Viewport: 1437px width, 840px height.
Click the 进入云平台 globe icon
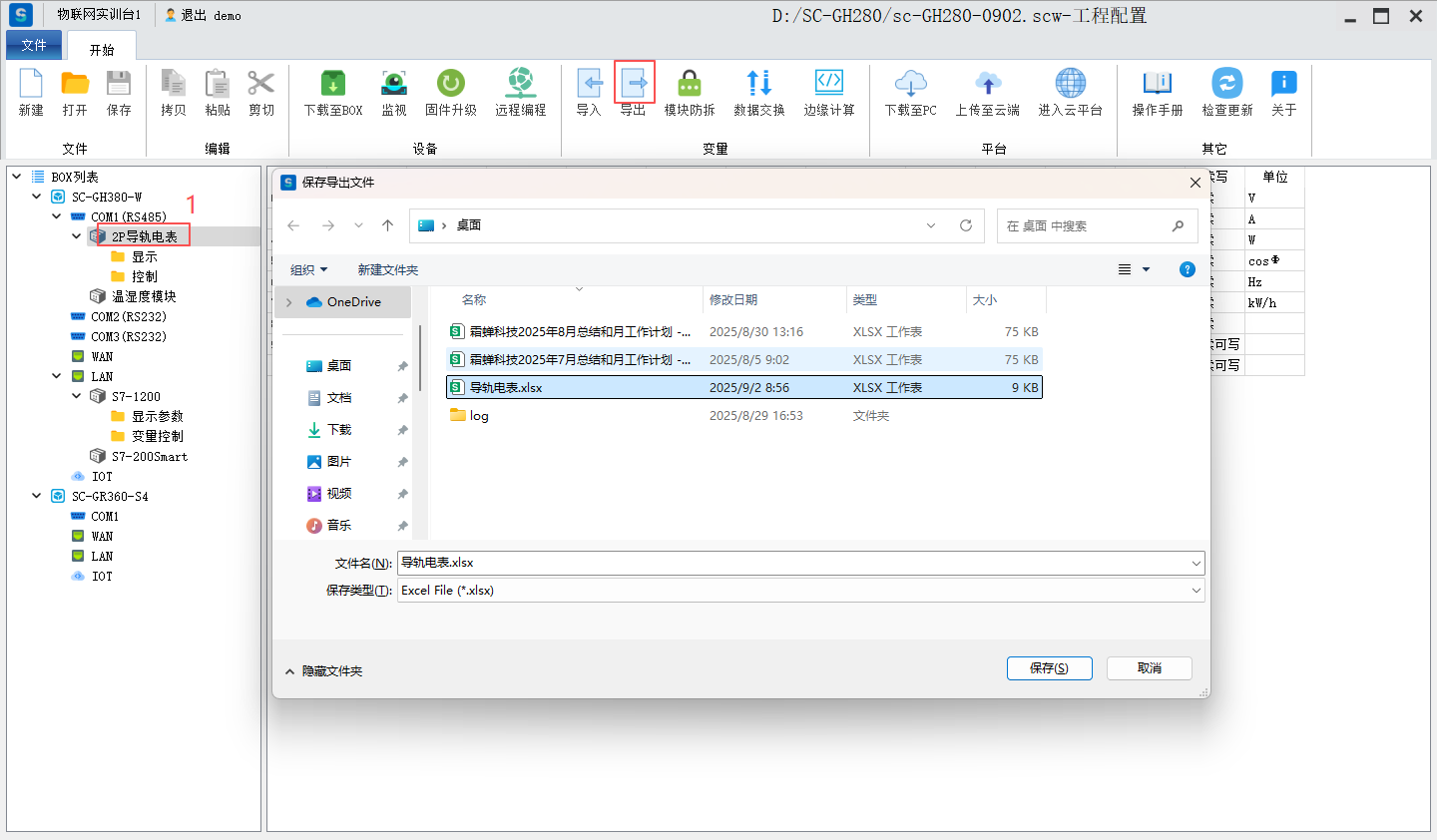[1070, 84]
